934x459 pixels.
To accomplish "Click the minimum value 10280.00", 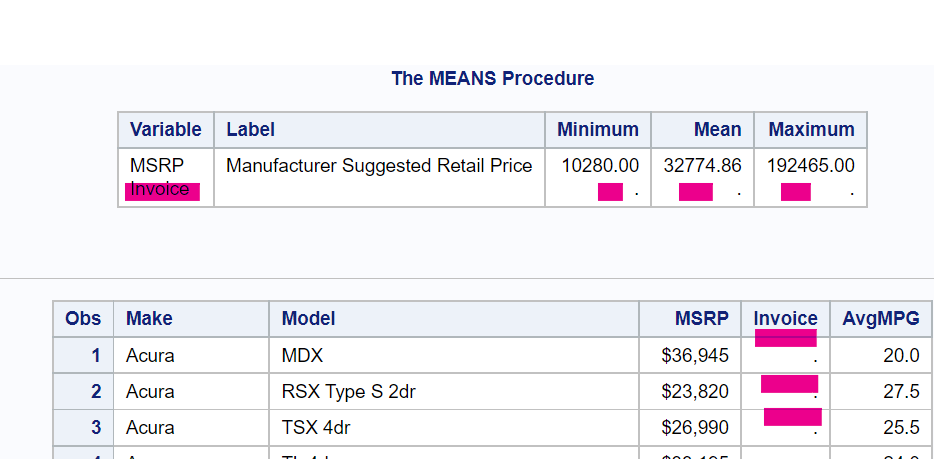I will click(600, 165).
